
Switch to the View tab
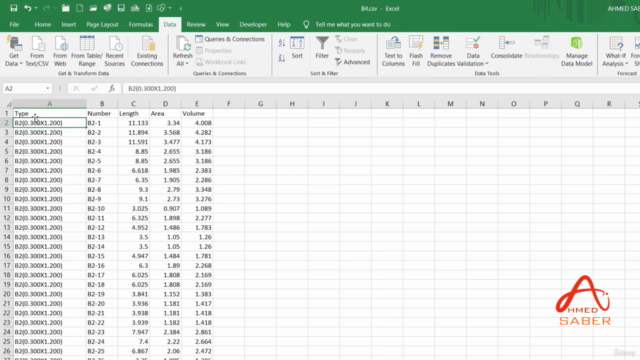tap(222, 24)
